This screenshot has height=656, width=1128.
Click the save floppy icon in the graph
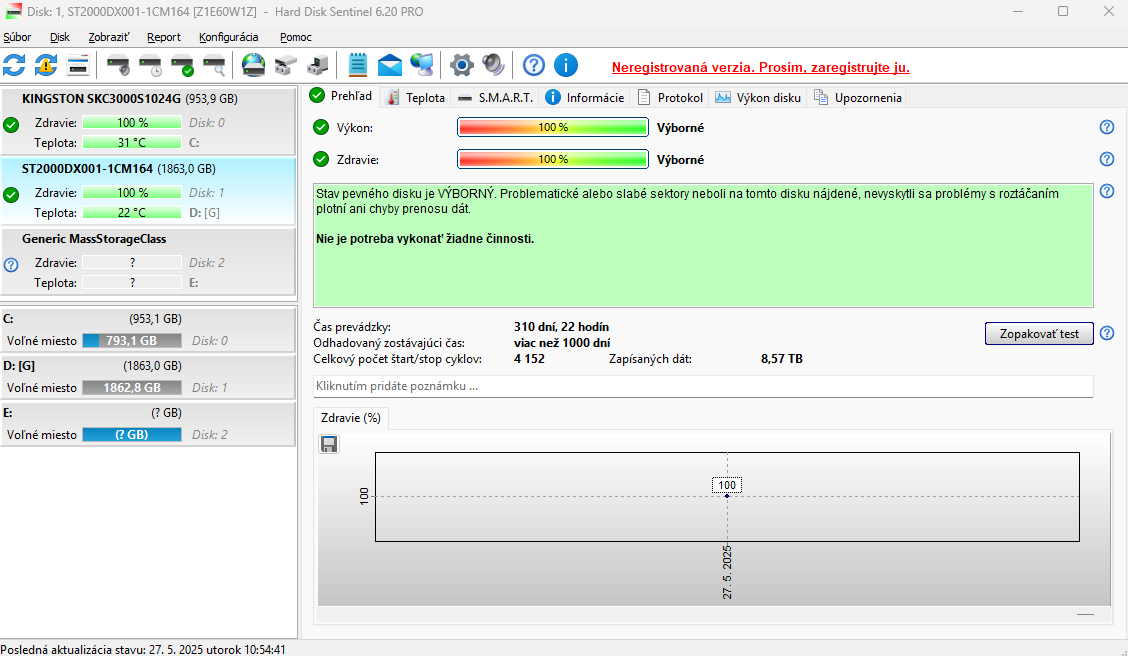pyautogui.click(x=329, y=445)
